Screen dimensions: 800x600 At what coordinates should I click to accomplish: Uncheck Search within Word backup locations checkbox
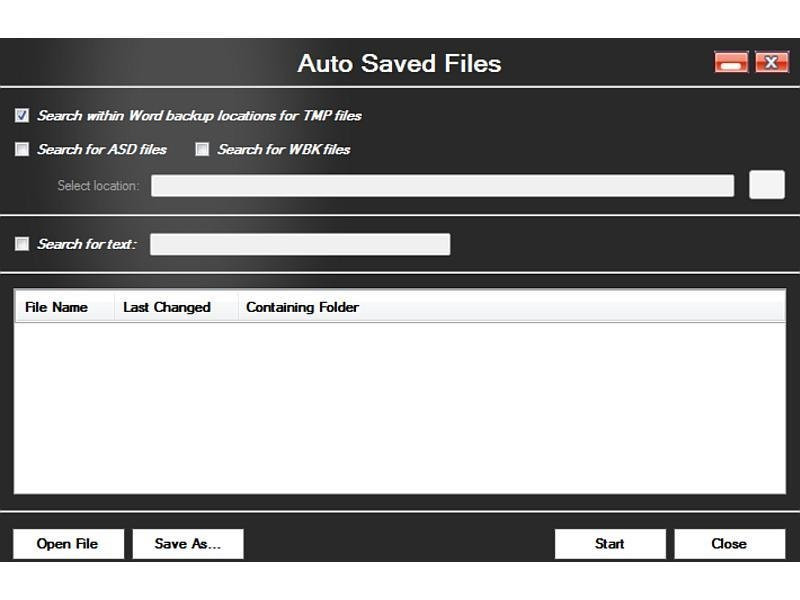(x=22, y=115)
